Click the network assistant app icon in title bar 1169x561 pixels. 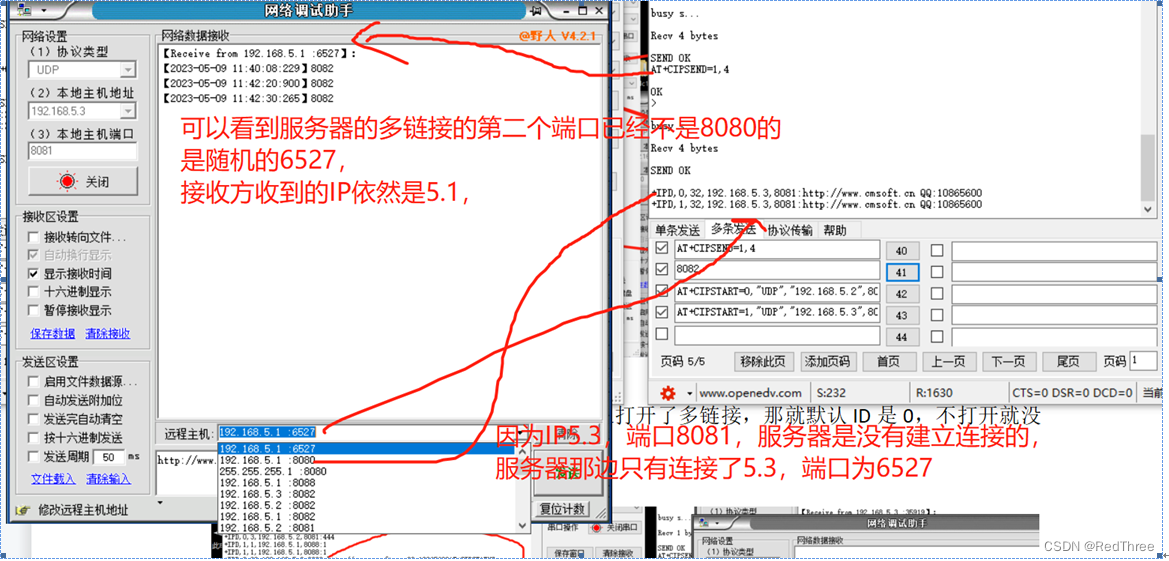pyautogui.click(x=25, y=10)
